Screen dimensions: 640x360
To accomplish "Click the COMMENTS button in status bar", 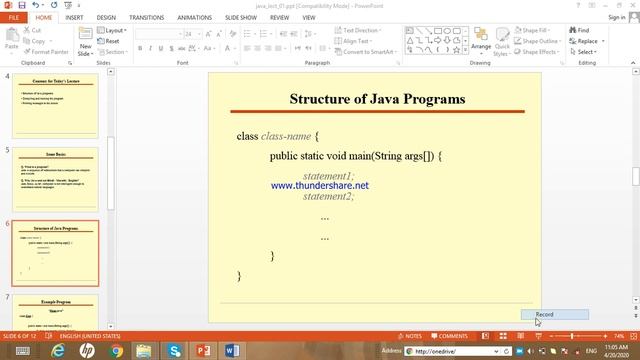I will [x=449, y=336].
